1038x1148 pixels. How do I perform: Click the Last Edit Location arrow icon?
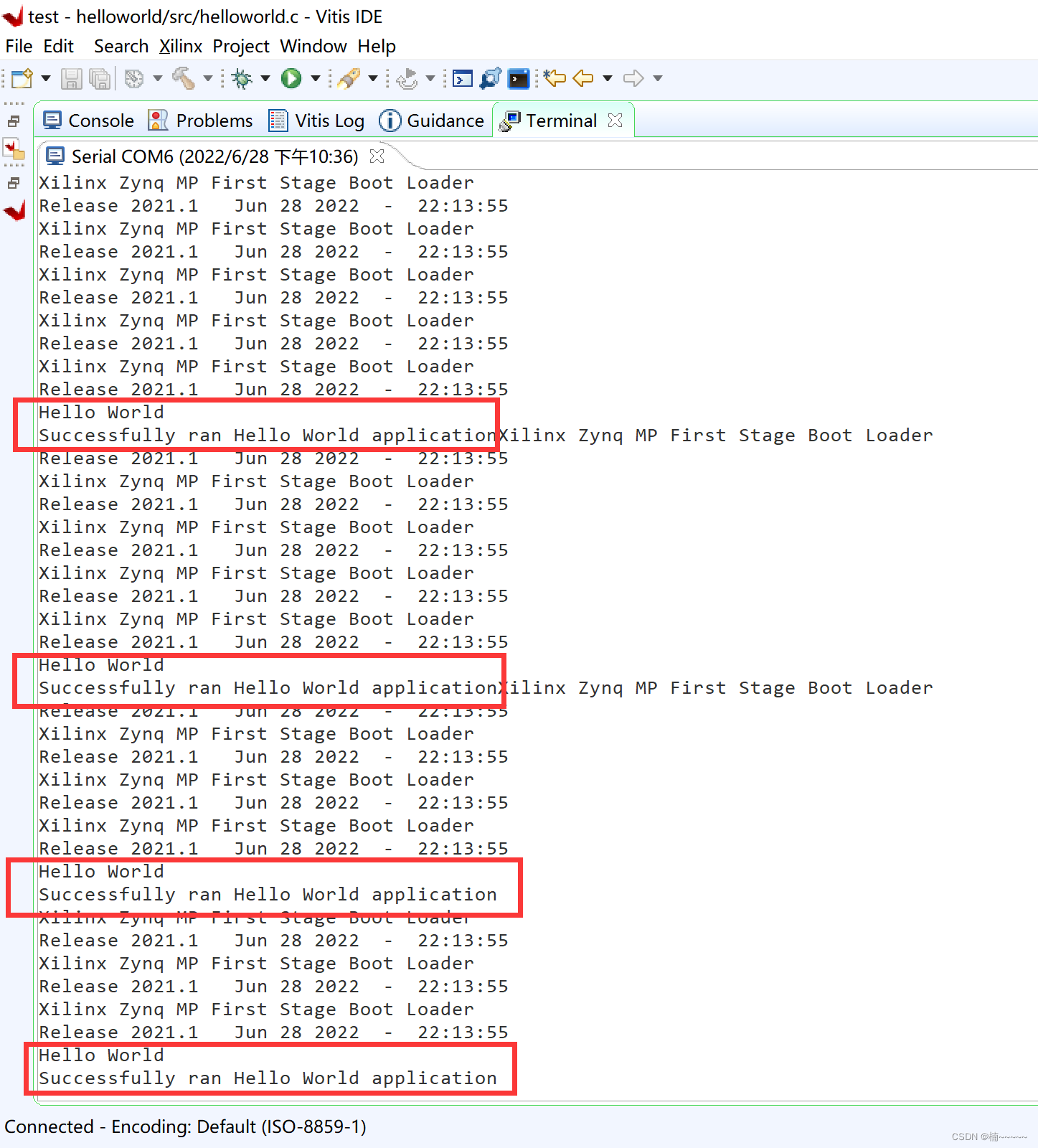click(555, 78)
